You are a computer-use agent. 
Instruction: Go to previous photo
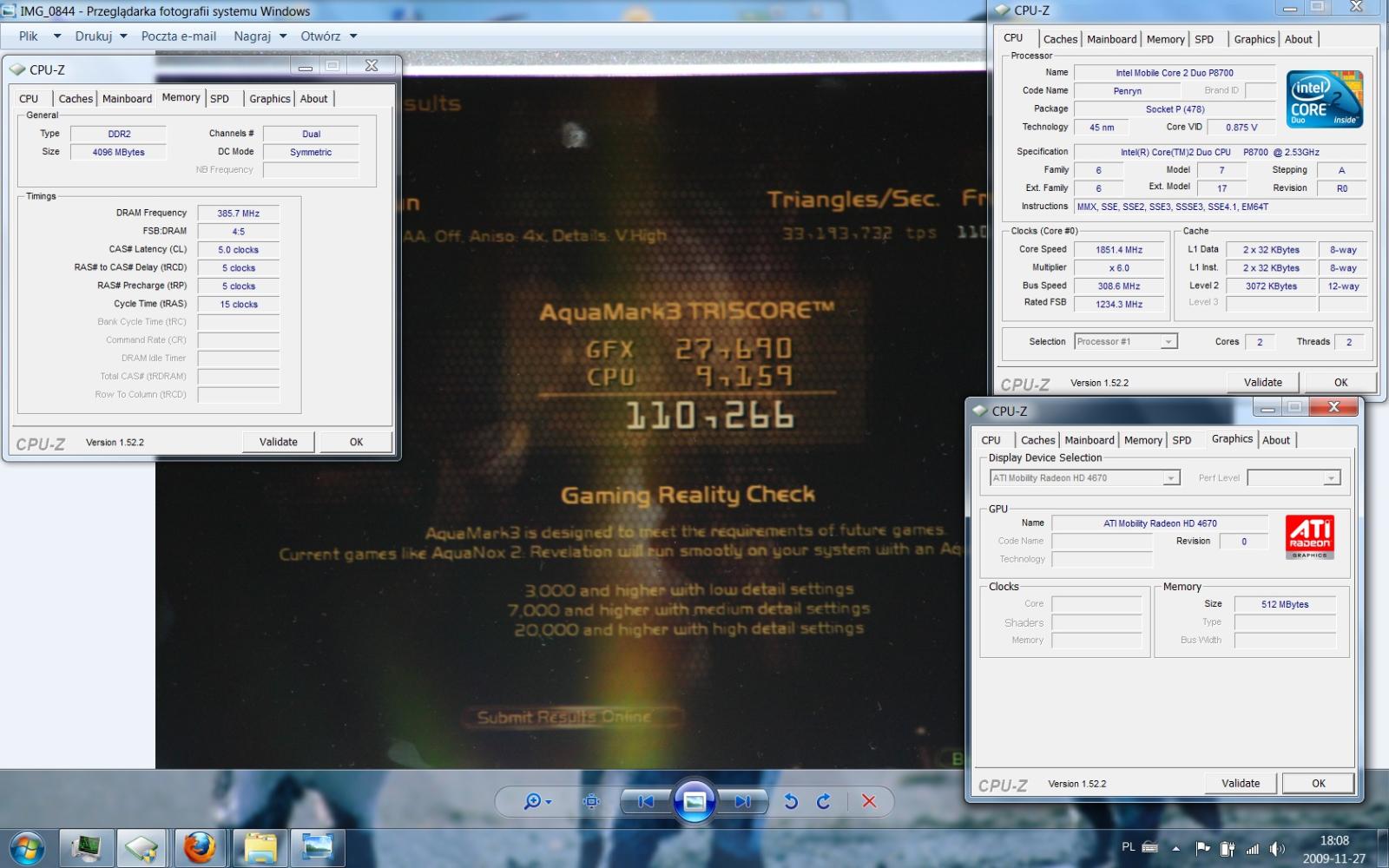[x=645, y=801]
